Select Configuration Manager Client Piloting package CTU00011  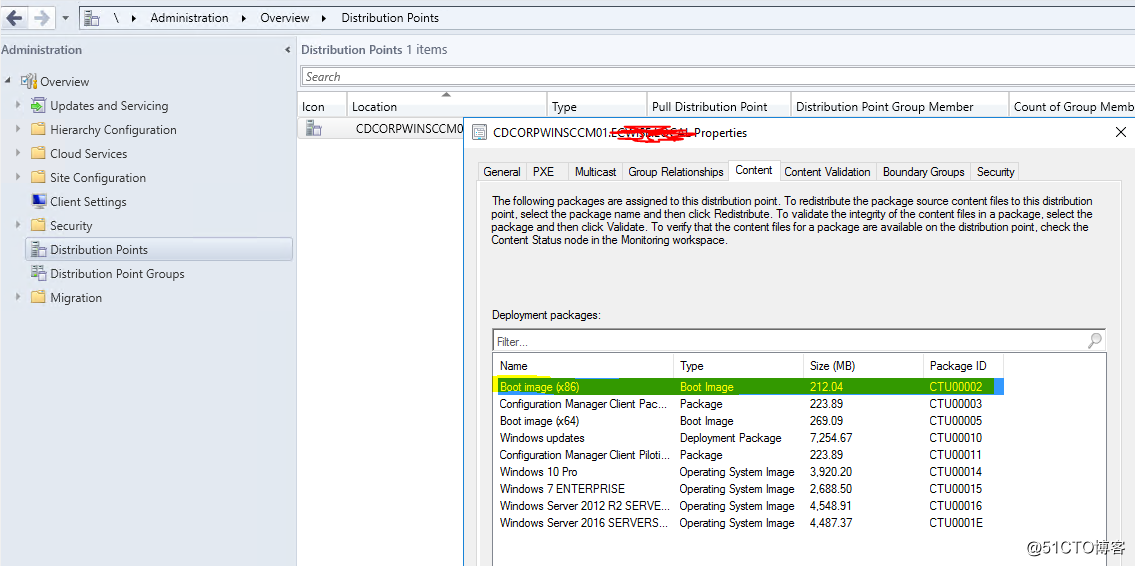pos(748,455)
